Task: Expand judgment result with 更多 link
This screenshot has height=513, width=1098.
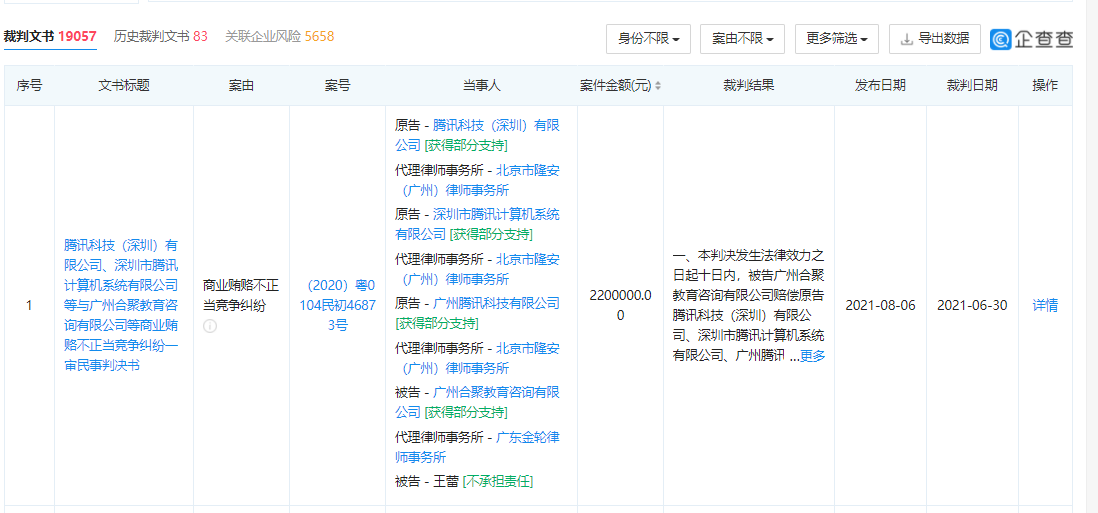Action: pyautogui.click(x=812, y=356)
